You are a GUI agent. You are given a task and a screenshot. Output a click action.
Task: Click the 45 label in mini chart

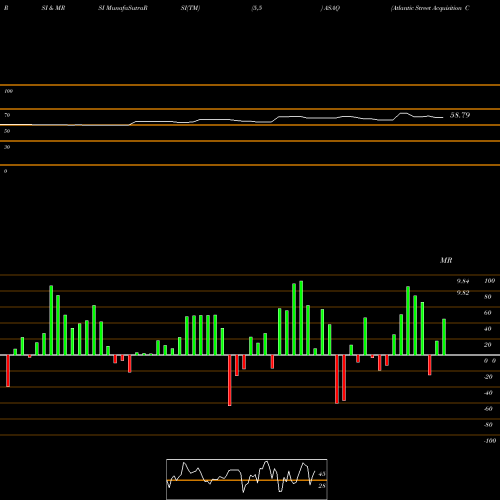click(x=322, y=474)
